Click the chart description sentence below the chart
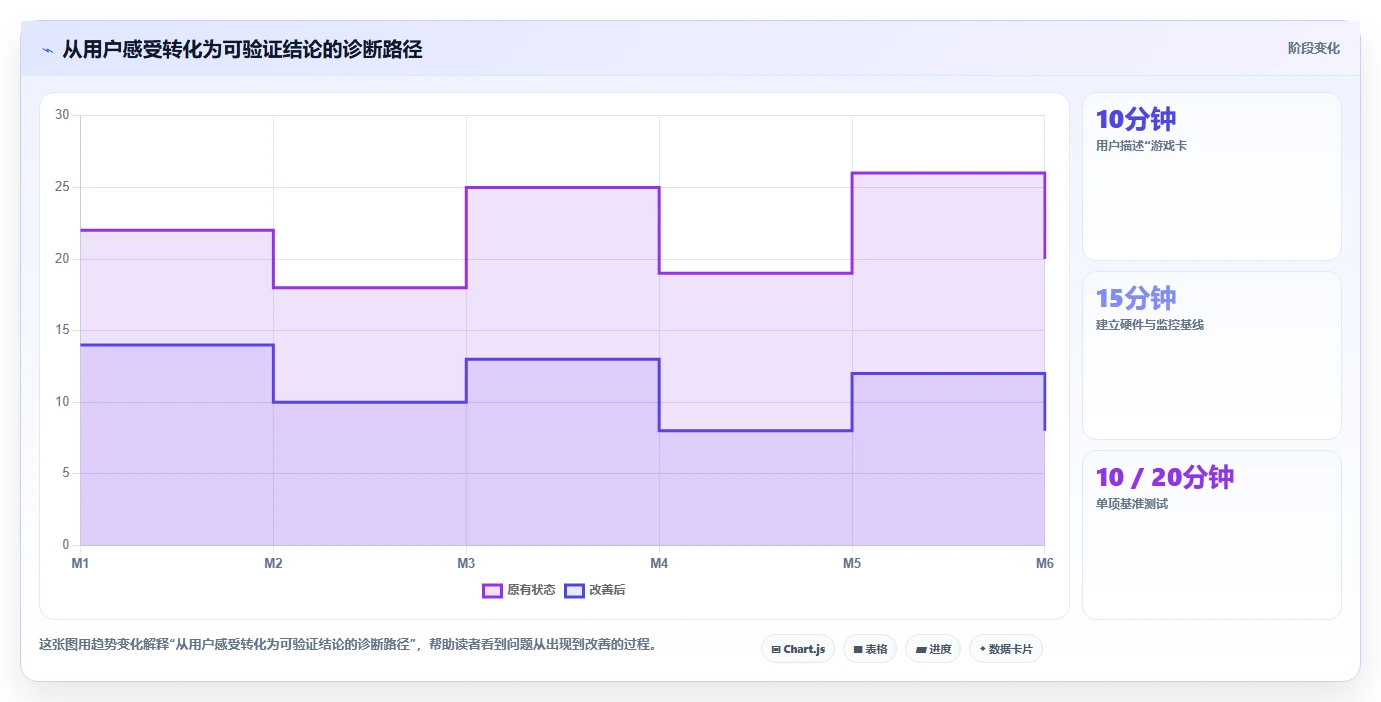The width and height of the screenshot is (1381, 702). [350, 644]
